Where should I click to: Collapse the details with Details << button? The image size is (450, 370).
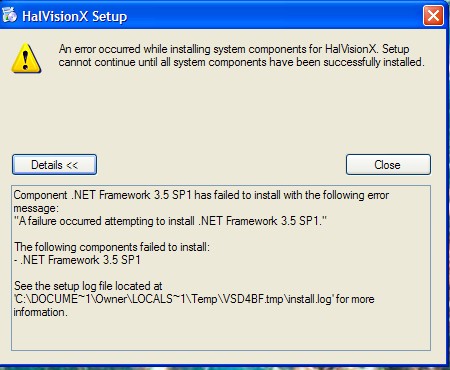[54, 165]
